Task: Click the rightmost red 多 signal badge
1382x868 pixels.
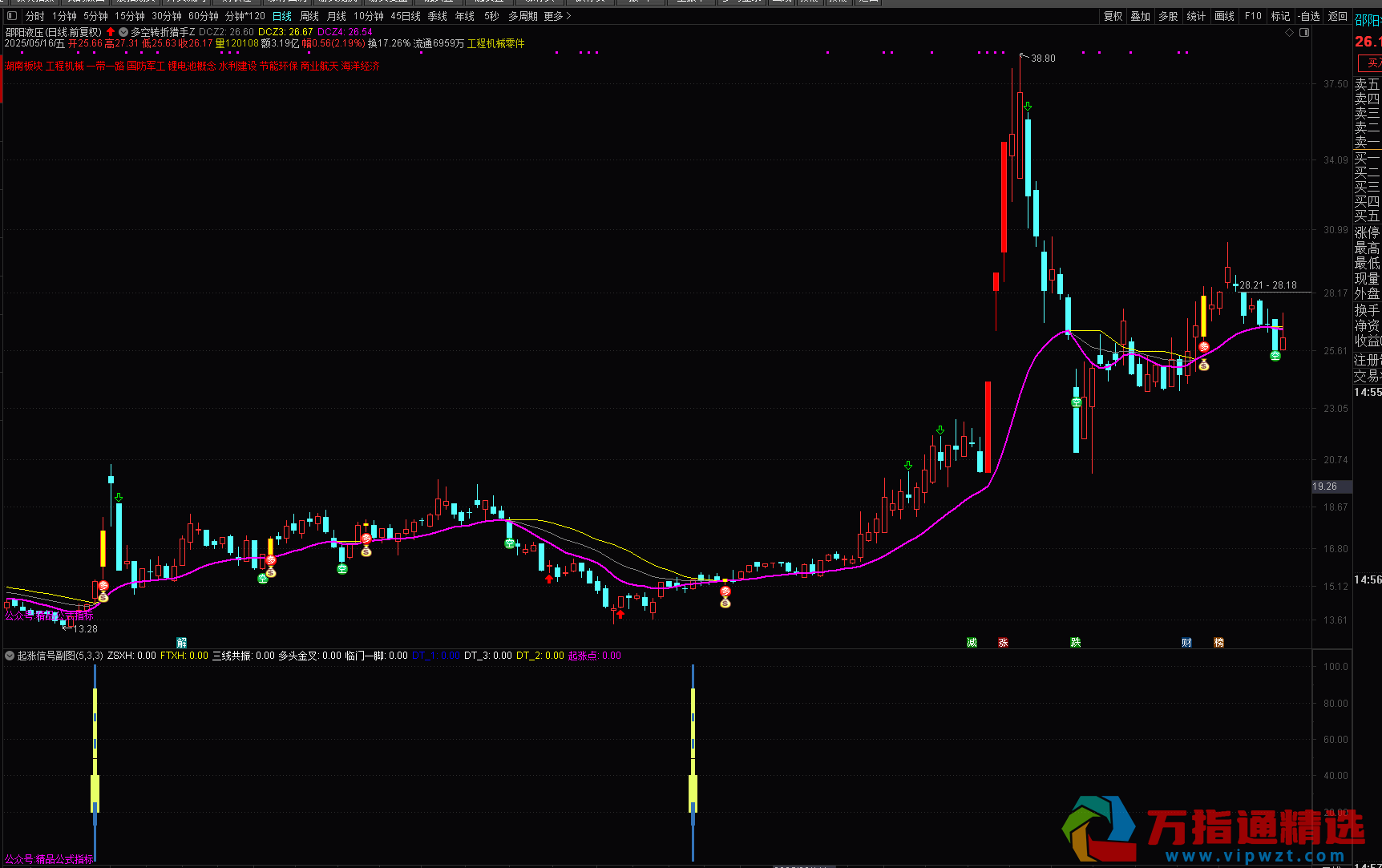Action: 1203,347
